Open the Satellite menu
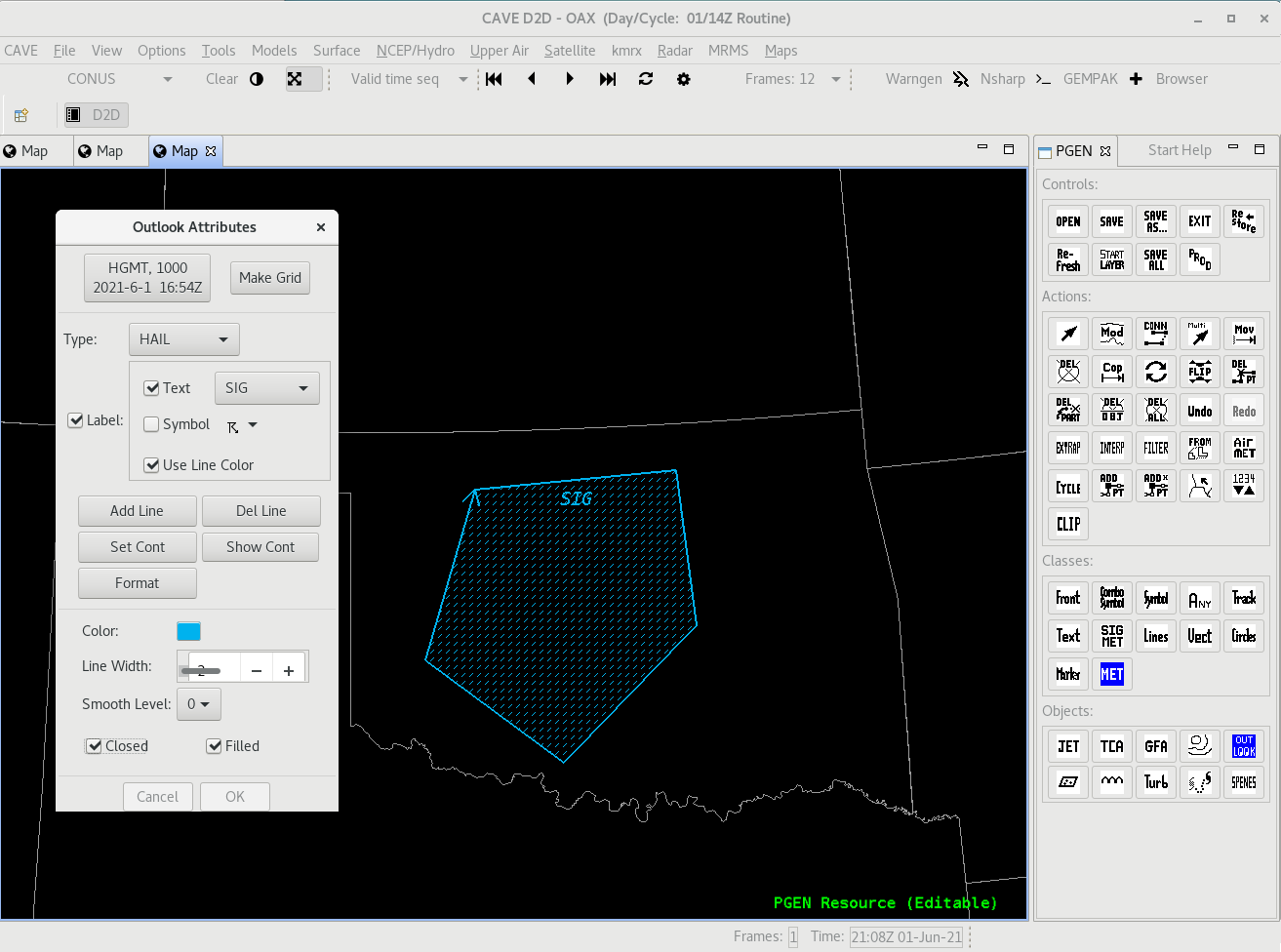This screenshot has height=952, width=1281. [x=570, y=51]
